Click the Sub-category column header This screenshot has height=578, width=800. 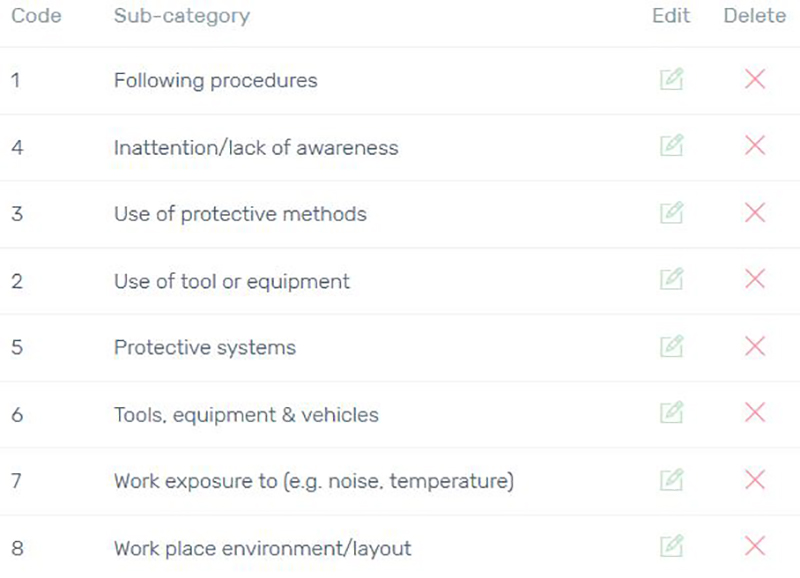pyautogui.click(x=182, y=16)
